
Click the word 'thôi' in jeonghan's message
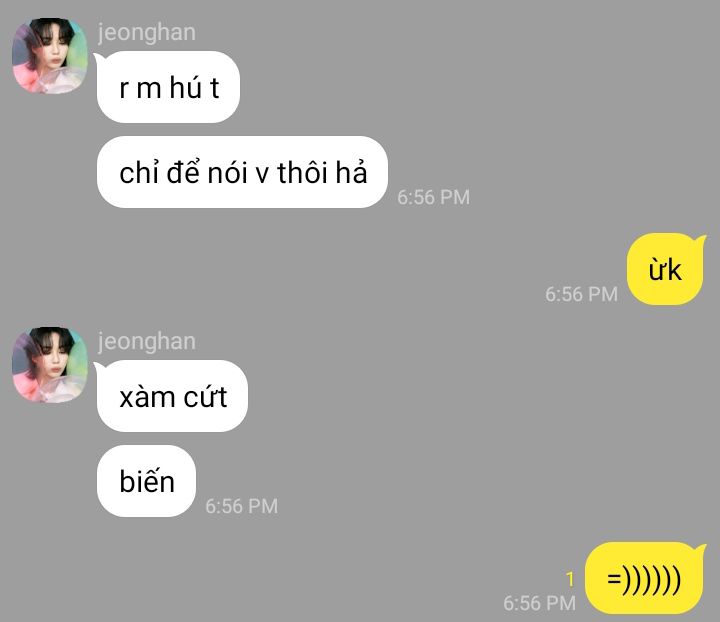[302, 173]
